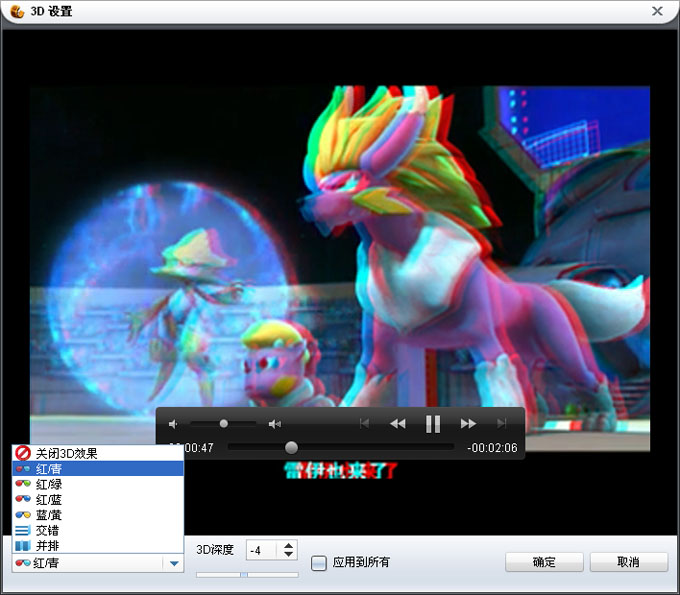680x595 pixels.
Task: Click the interlaced lines icon
Action: coord(23,530)
